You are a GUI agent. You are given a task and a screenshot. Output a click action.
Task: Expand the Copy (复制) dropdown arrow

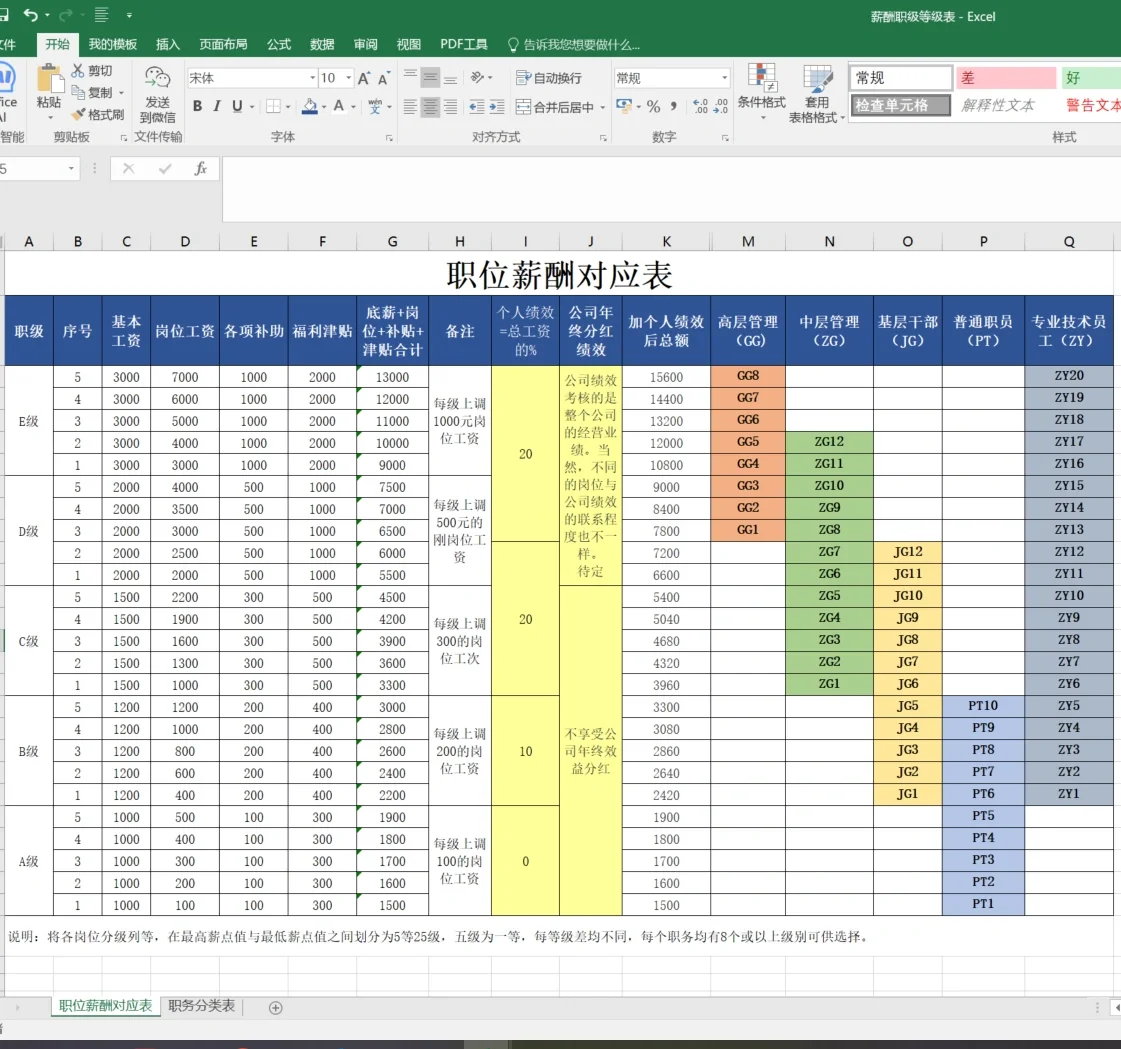(122, 93)
